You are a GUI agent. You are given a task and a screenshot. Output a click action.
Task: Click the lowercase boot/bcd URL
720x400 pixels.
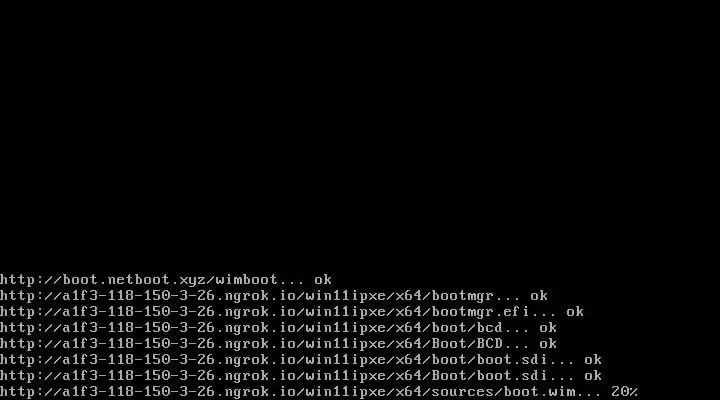(251, 328)
